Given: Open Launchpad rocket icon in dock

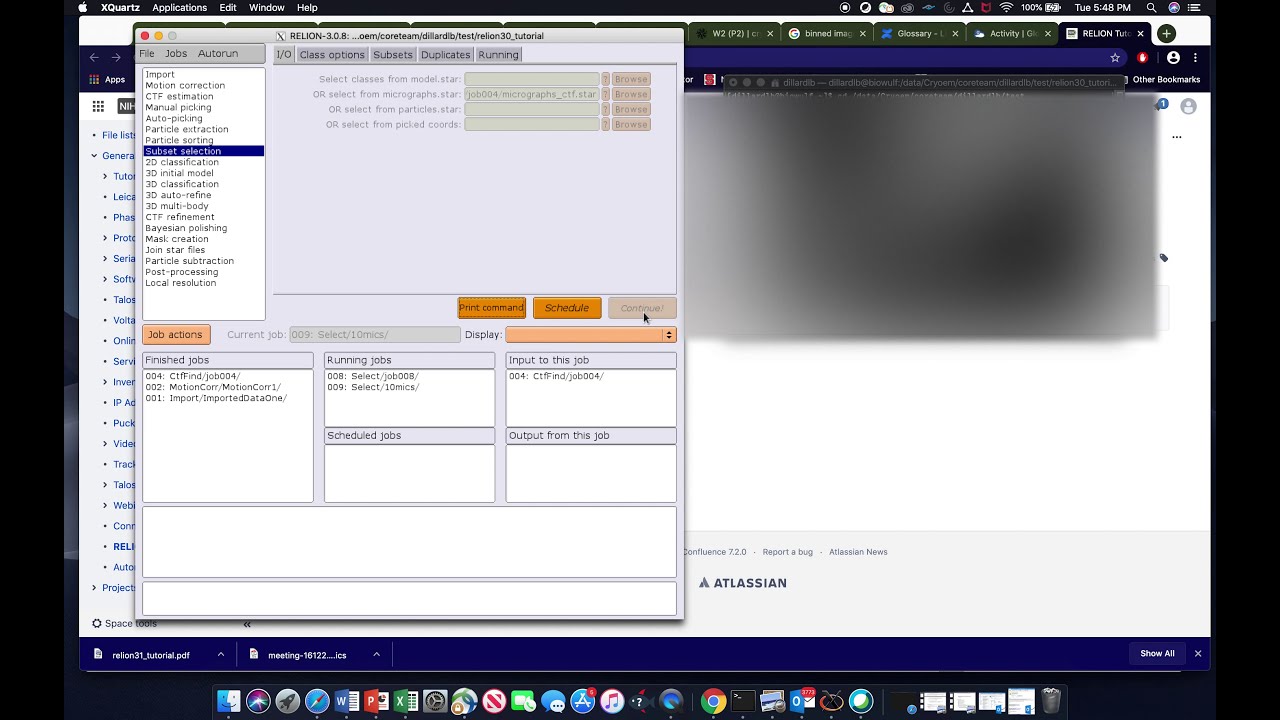Looking at the screenshot, I should [288, 702].
